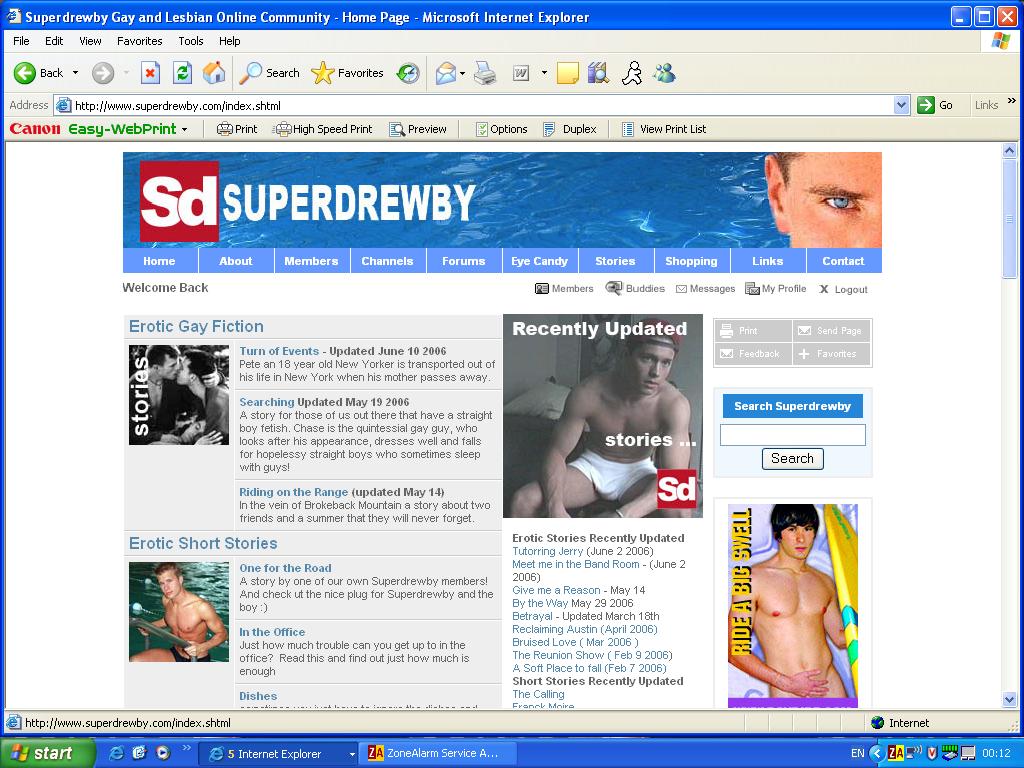The image size is (1024, 768).
Task: Click Canon toolbar Print button
Action: (237, 129)
